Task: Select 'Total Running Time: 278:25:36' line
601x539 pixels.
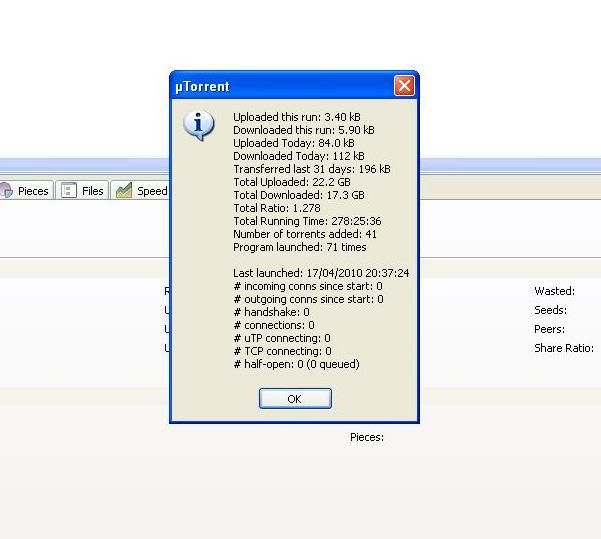Action: pos(307,221)
